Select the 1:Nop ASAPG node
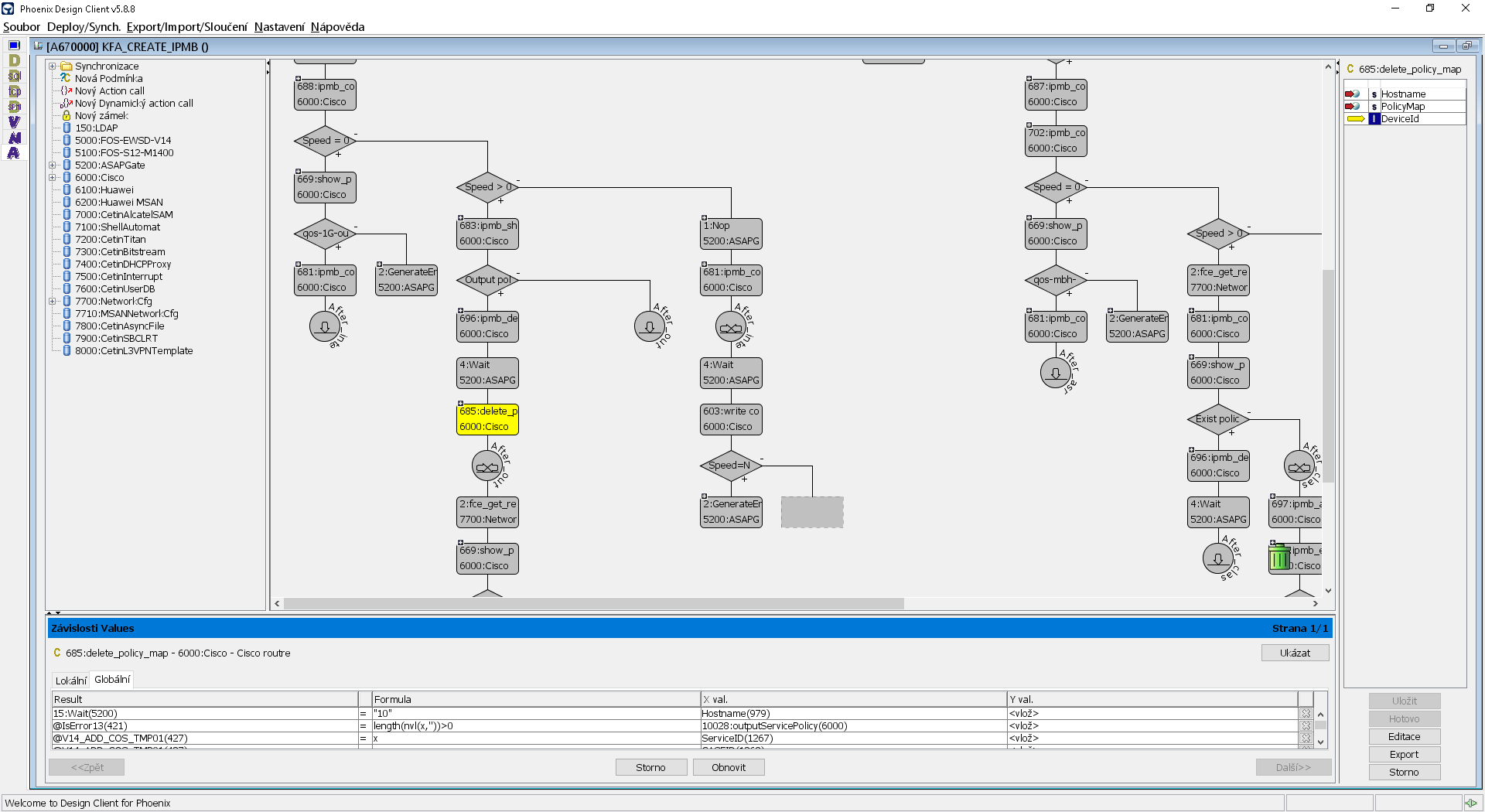The image size is (1485, 812). 731,234
